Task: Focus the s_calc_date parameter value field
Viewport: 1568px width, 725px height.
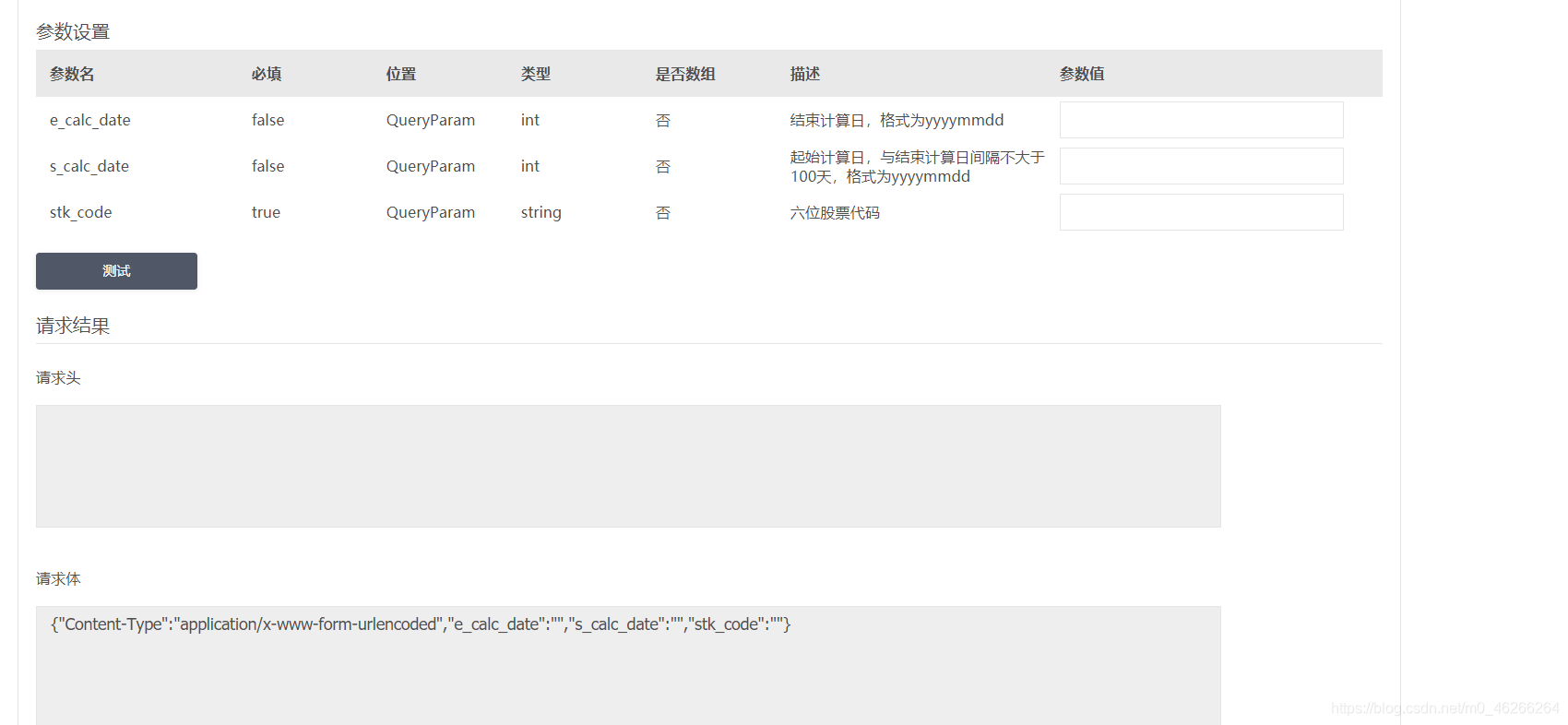Action: [1201, 166]
